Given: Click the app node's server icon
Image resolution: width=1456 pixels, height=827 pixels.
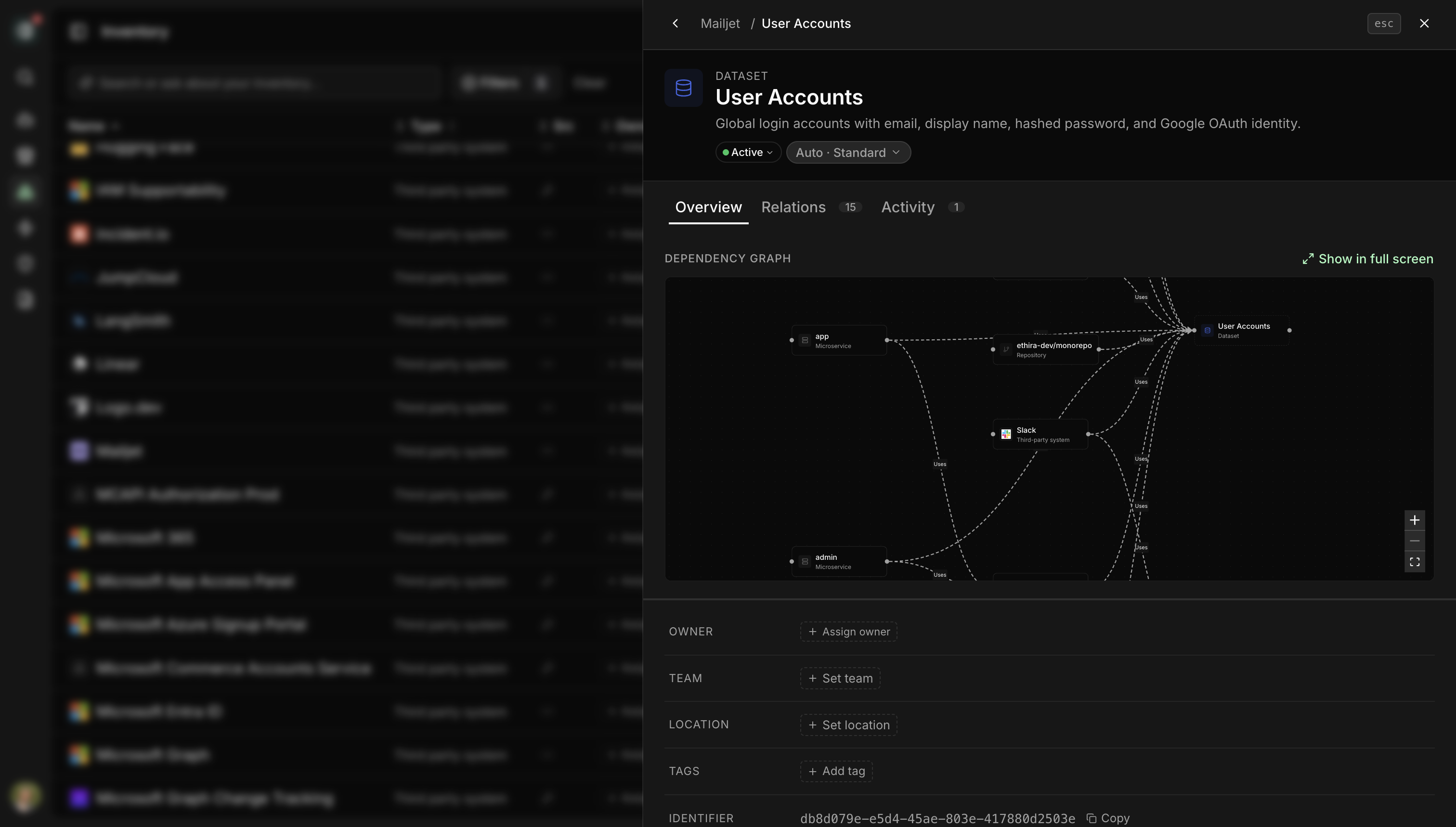Looking at the screenshot, I should [x=805, y=340].
